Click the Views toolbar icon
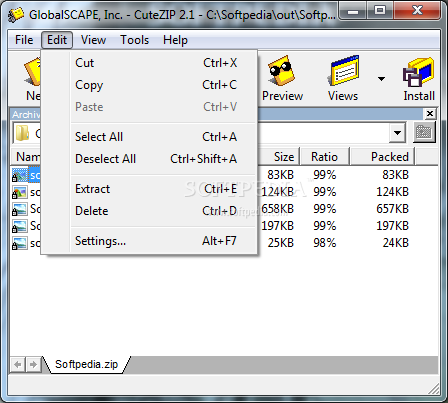448x403 pixels. pos(343,78)
